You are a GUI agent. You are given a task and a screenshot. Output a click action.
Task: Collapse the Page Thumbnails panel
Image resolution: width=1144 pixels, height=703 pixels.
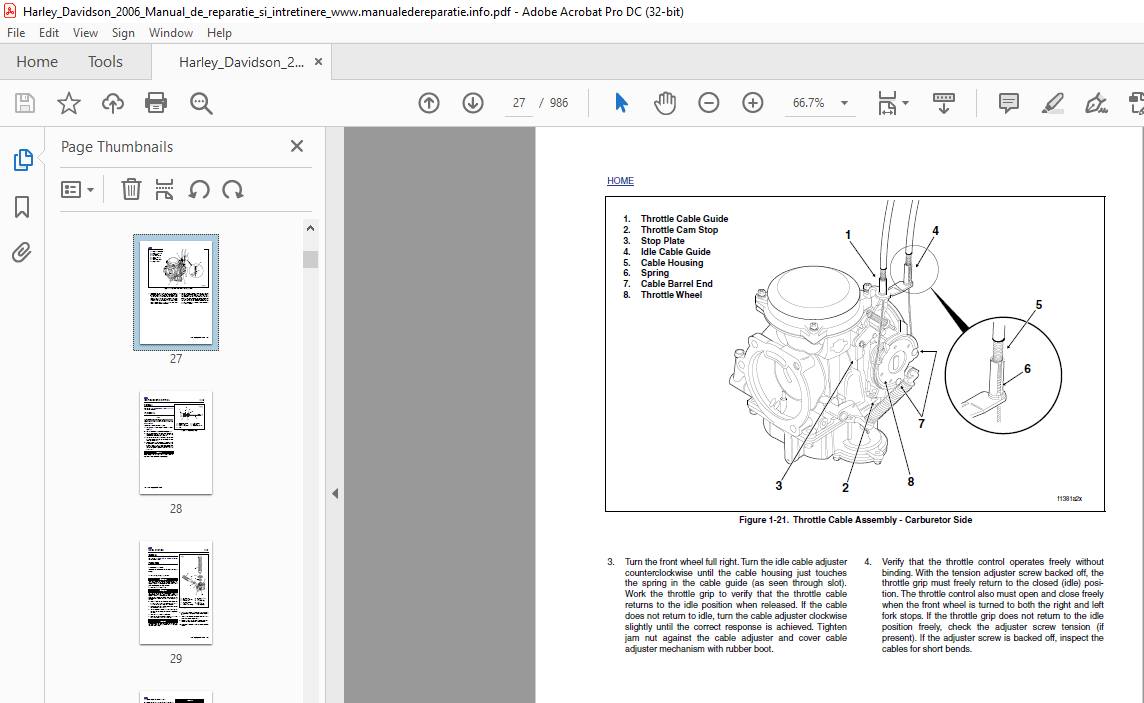coord(296,146)
